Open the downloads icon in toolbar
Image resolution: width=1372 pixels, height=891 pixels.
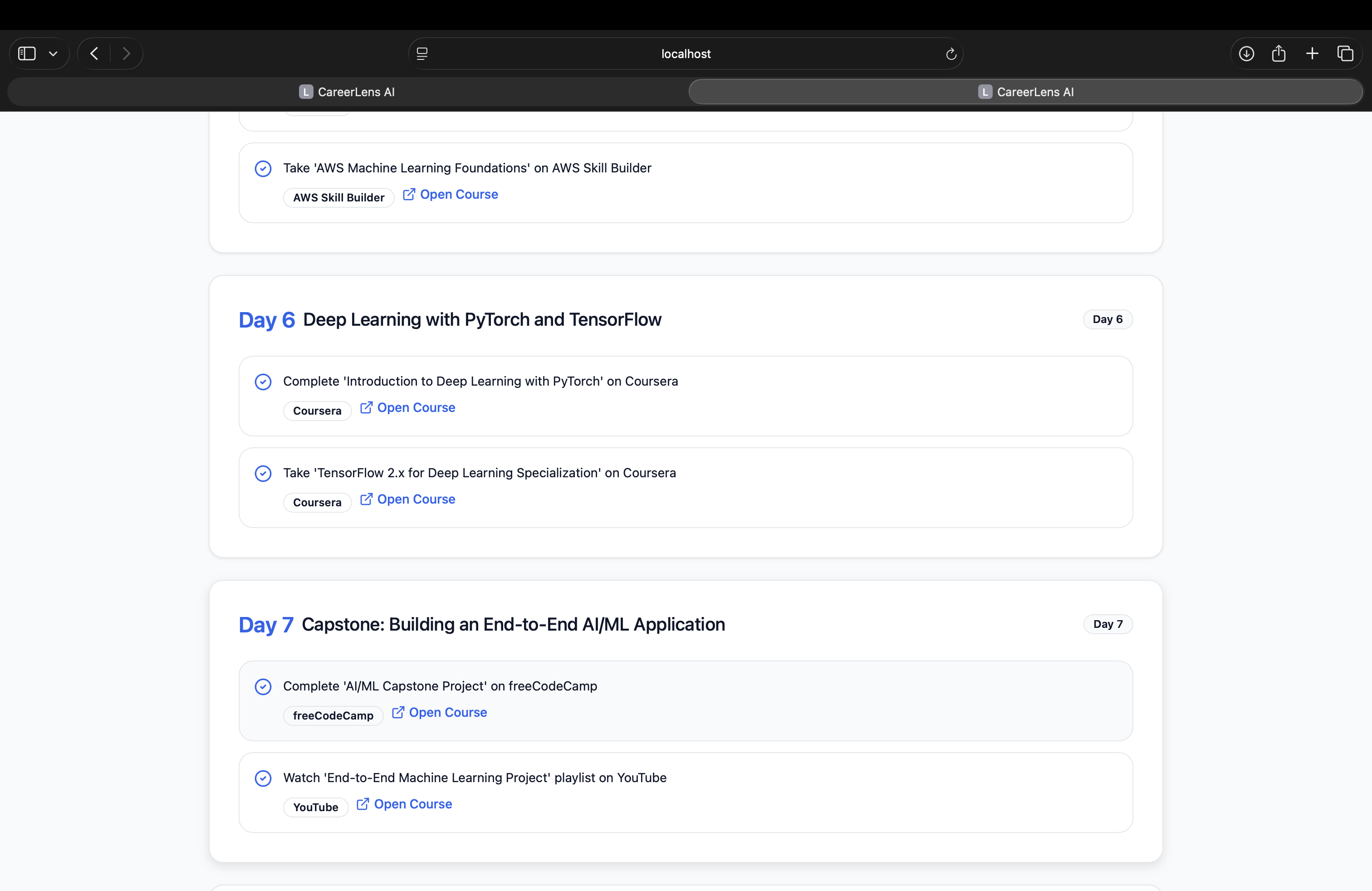[x=1246, y=54]
